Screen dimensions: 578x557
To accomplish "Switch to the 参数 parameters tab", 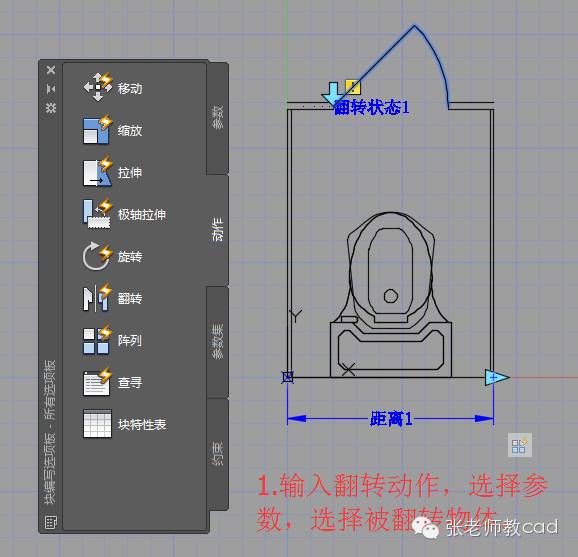I will click(x=217, y=117).
